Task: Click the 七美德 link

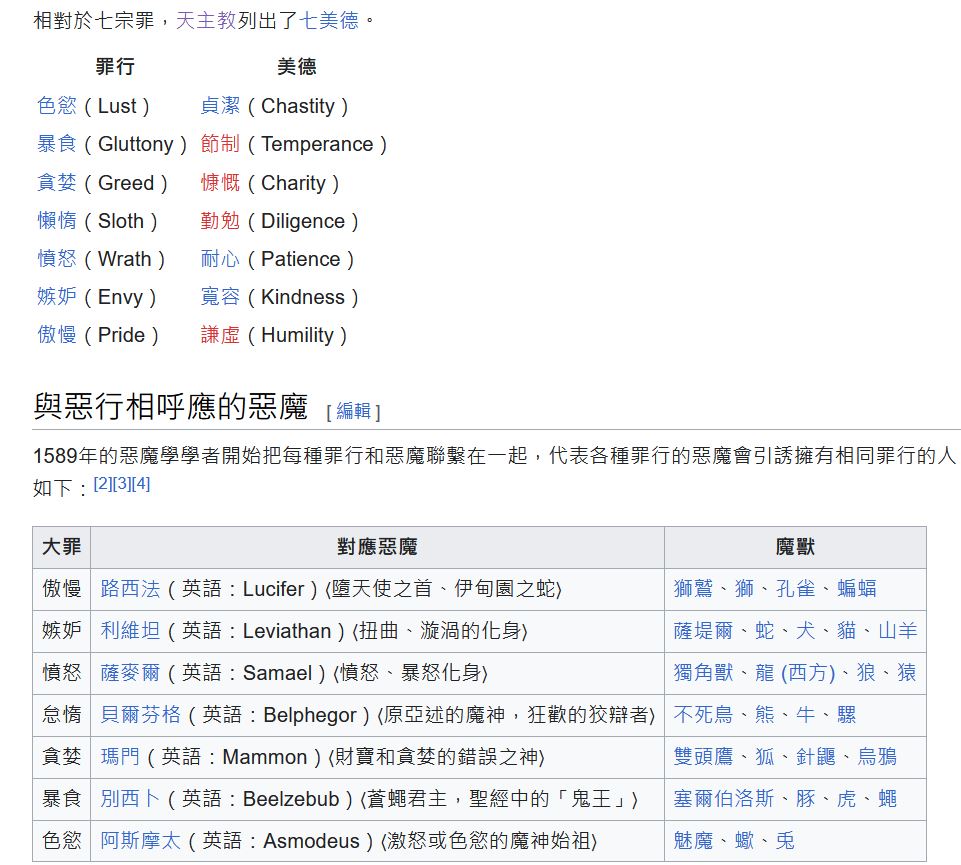Action: coord(329,20)
